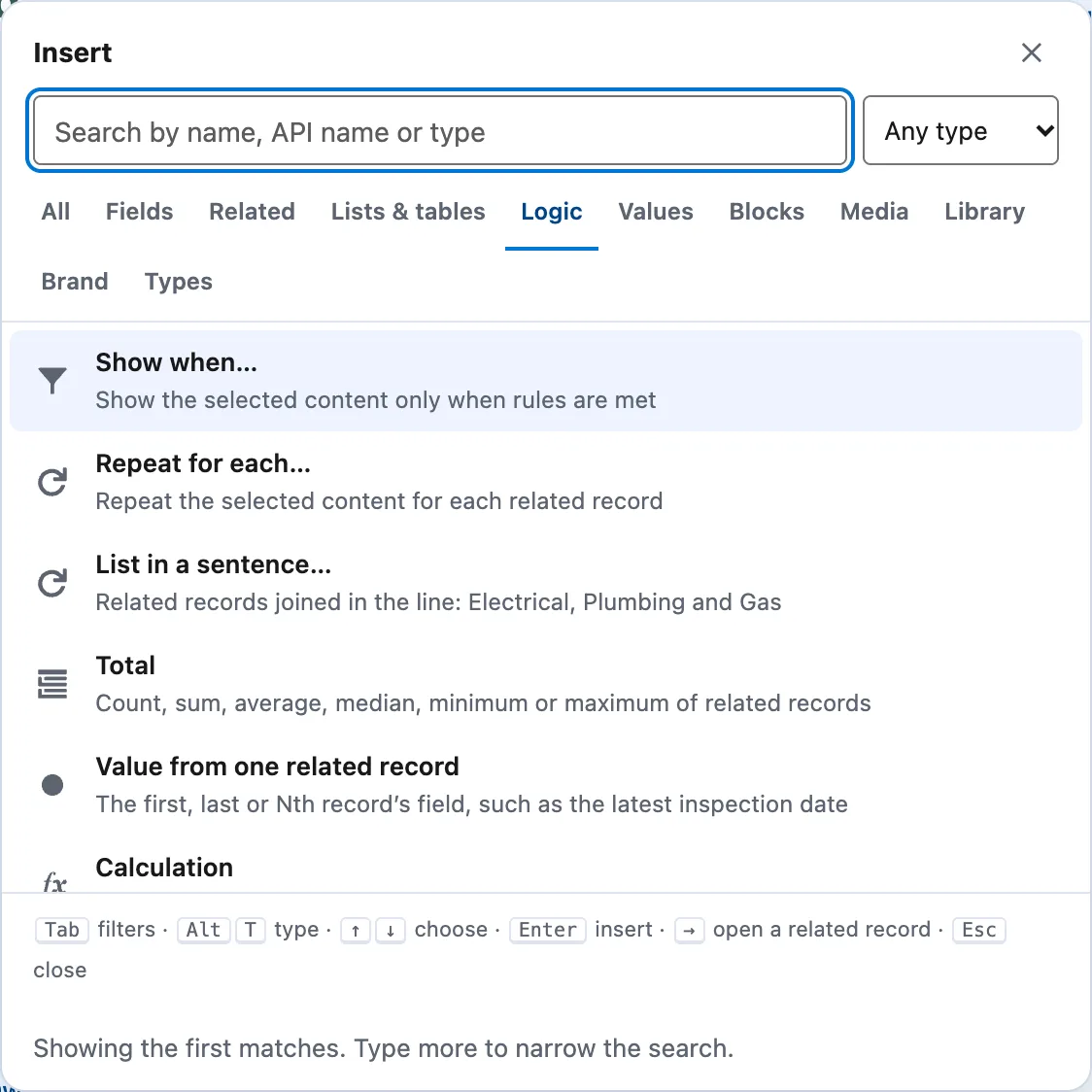Click the Alt key hint
Screen dimensions: 1092x1092
point(203,930)
